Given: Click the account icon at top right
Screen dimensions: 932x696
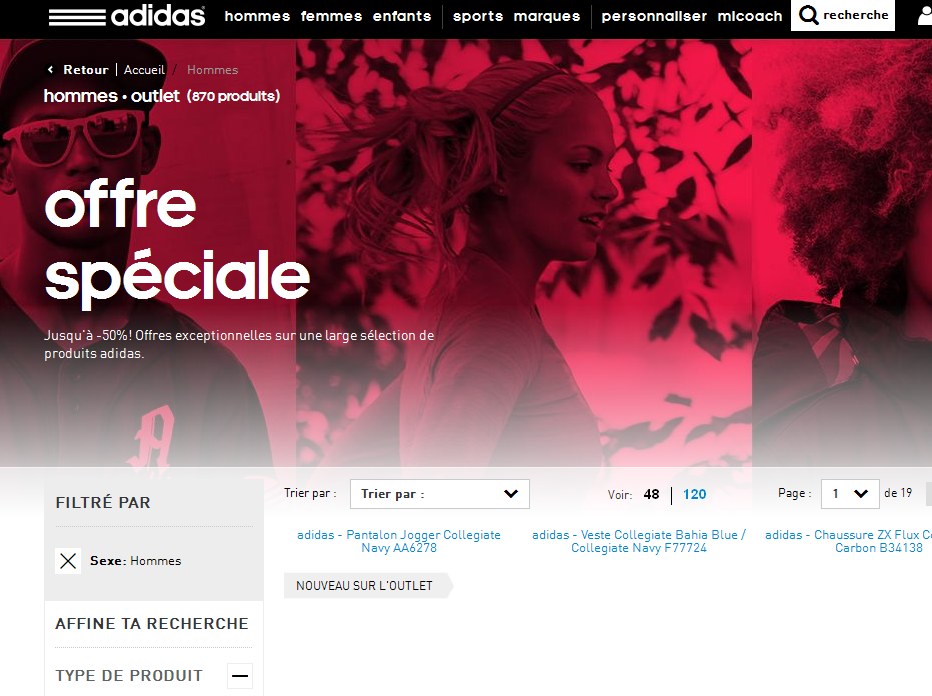Looking at the screenshot, I should (925, 16).
